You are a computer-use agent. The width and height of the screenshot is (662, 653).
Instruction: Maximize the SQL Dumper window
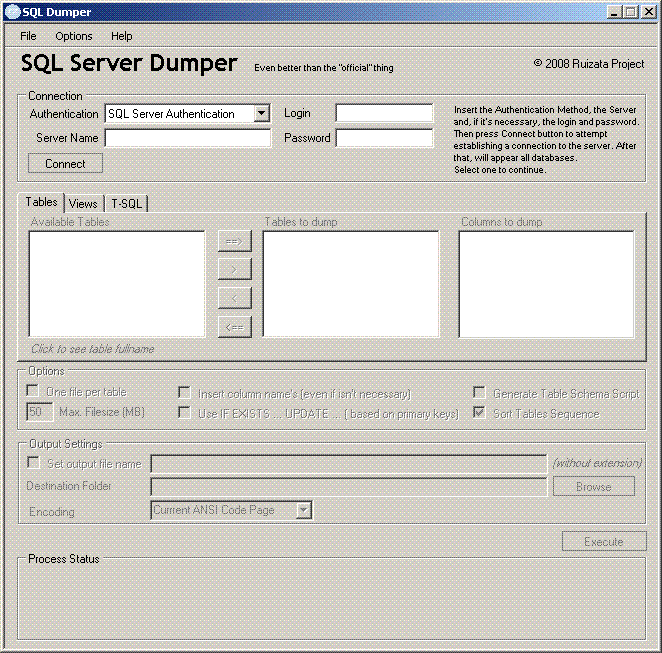tap(631, 12)
